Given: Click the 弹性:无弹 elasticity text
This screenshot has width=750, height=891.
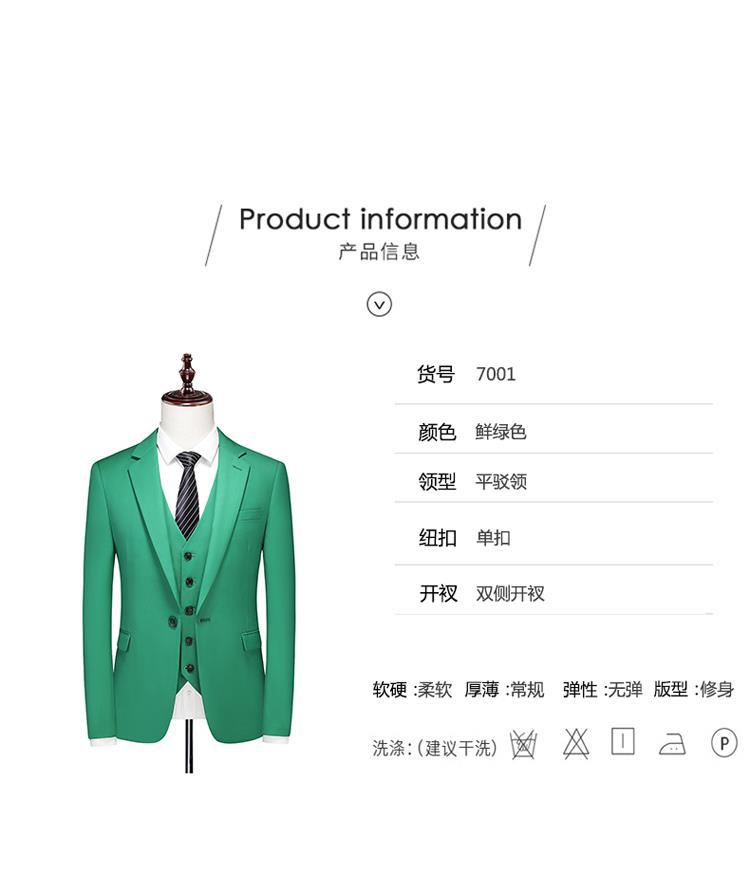Looking at the screenshot, I should [x=602, y=689].
